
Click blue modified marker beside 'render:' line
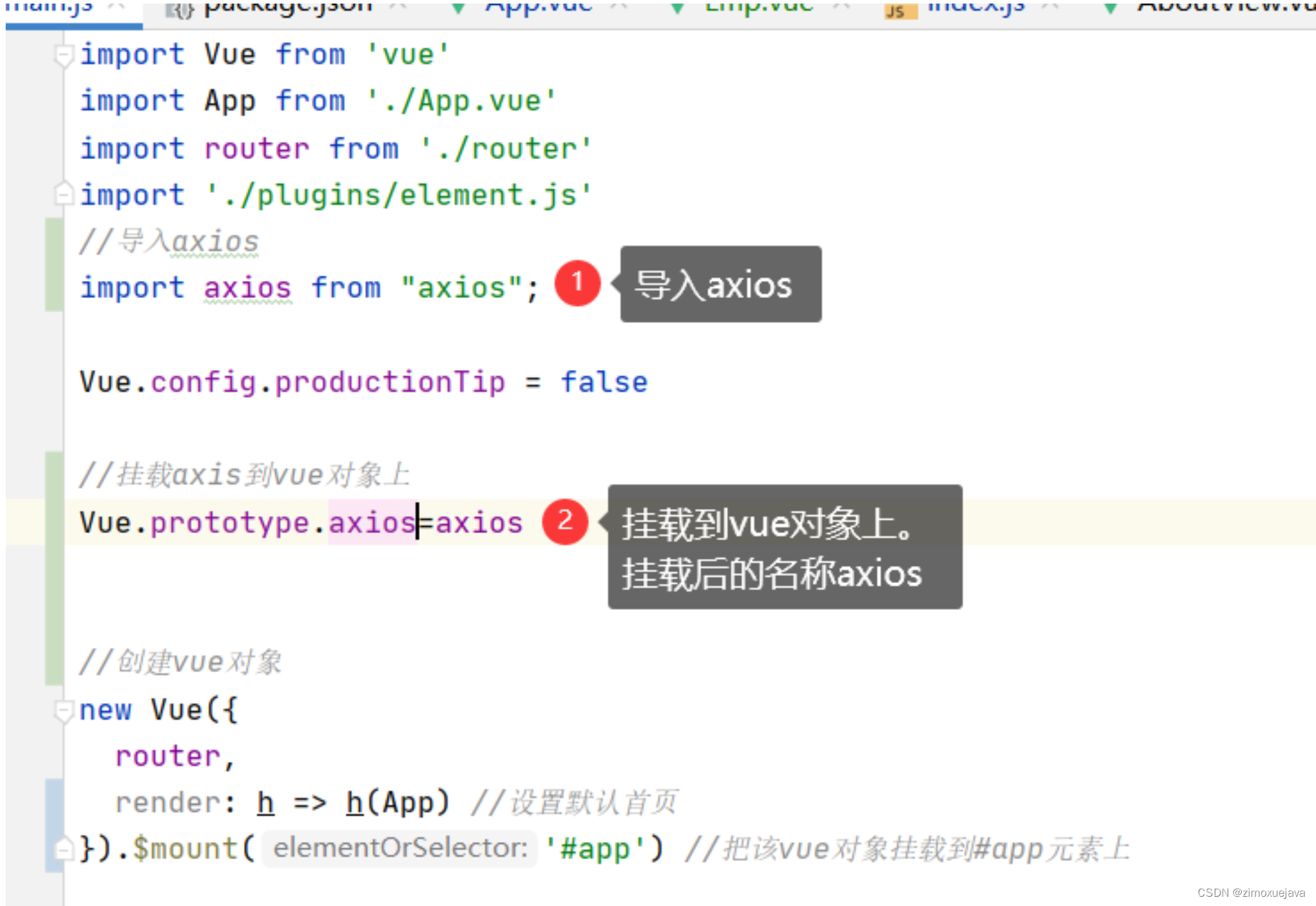tap(54, 825)
